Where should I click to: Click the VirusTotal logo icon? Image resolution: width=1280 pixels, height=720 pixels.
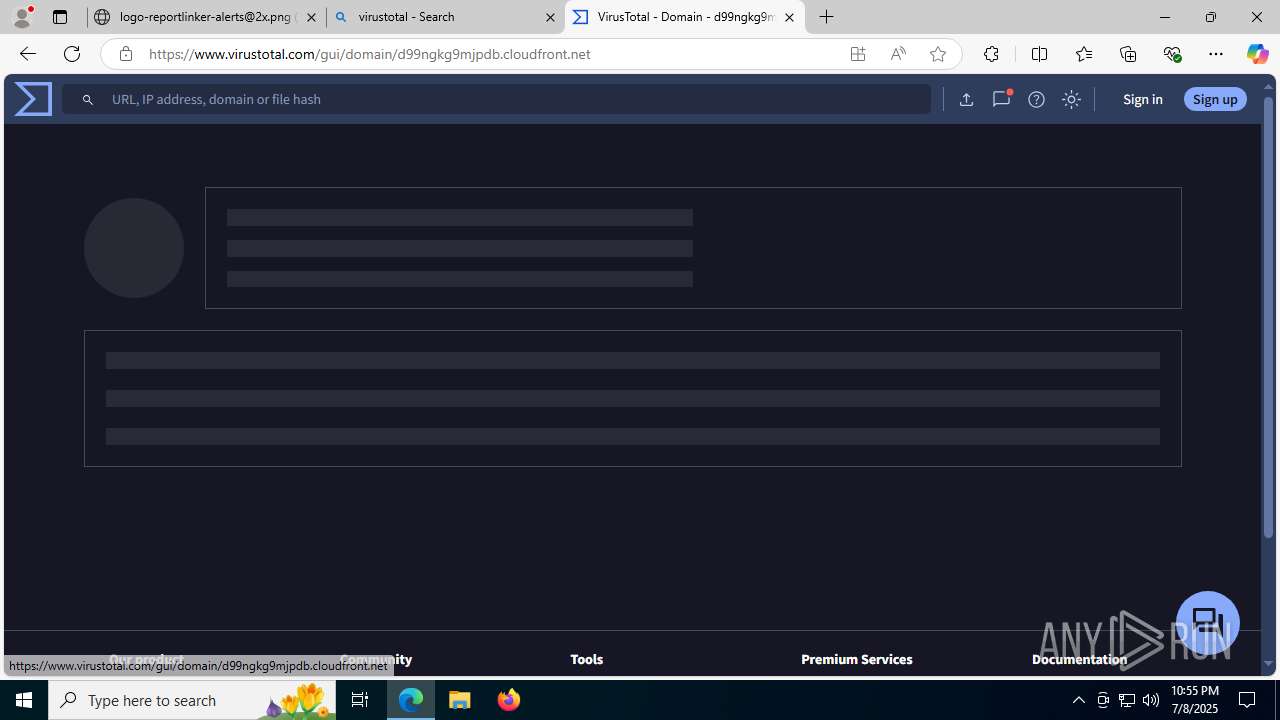[33, 99]
